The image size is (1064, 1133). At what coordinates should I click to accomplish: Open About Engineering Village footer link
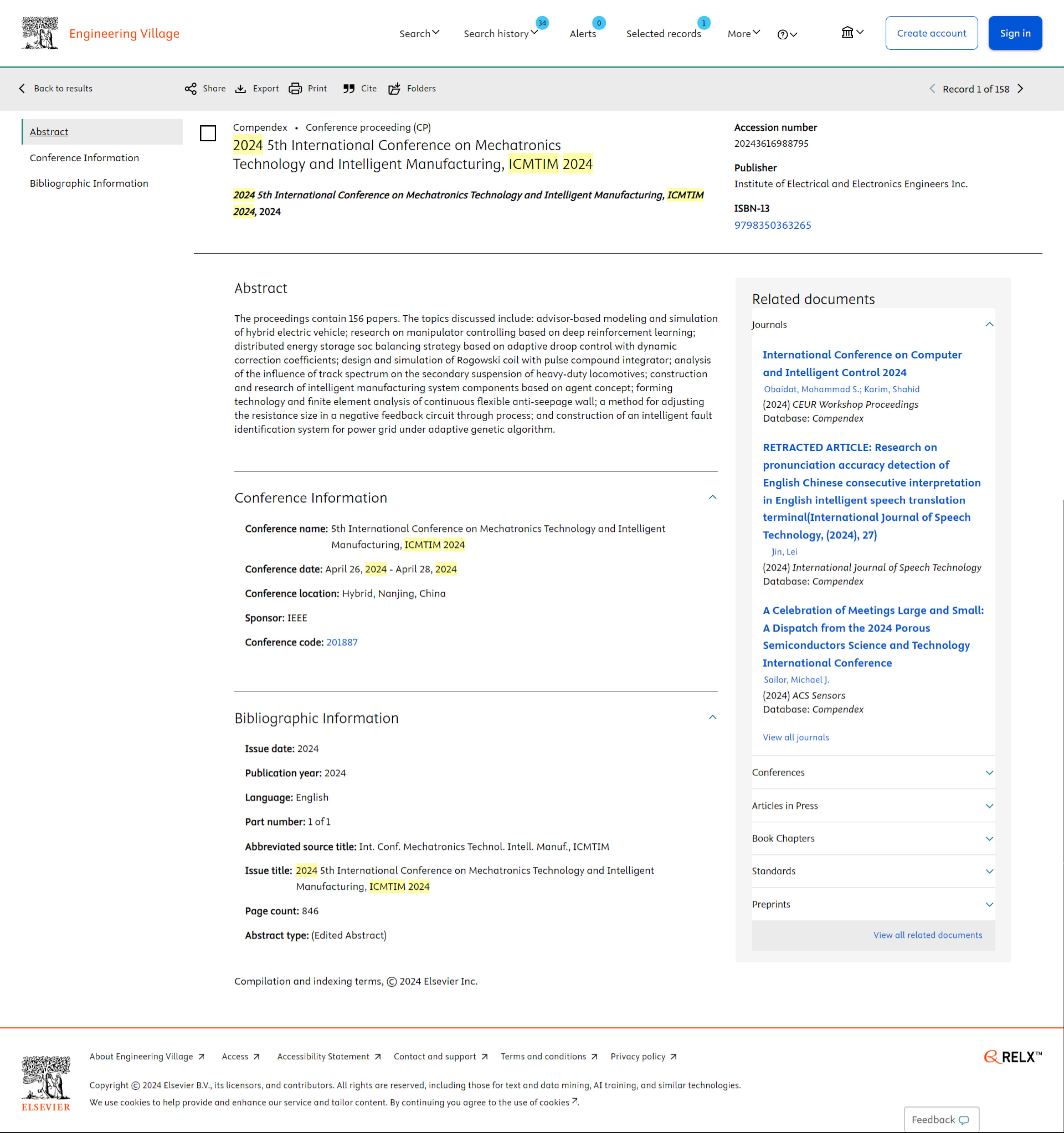[147, 1057]
